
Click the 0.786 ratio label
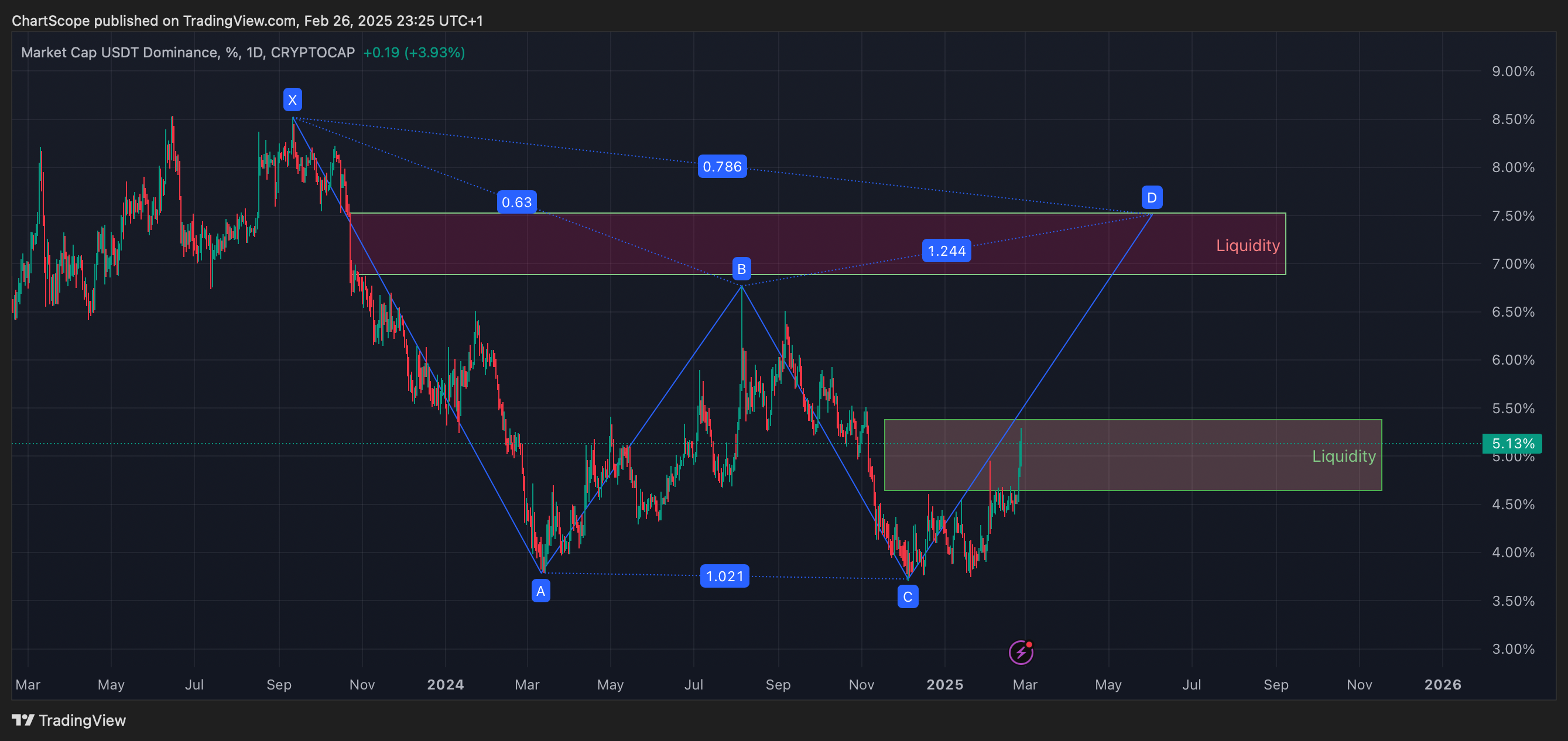[722, 167]
